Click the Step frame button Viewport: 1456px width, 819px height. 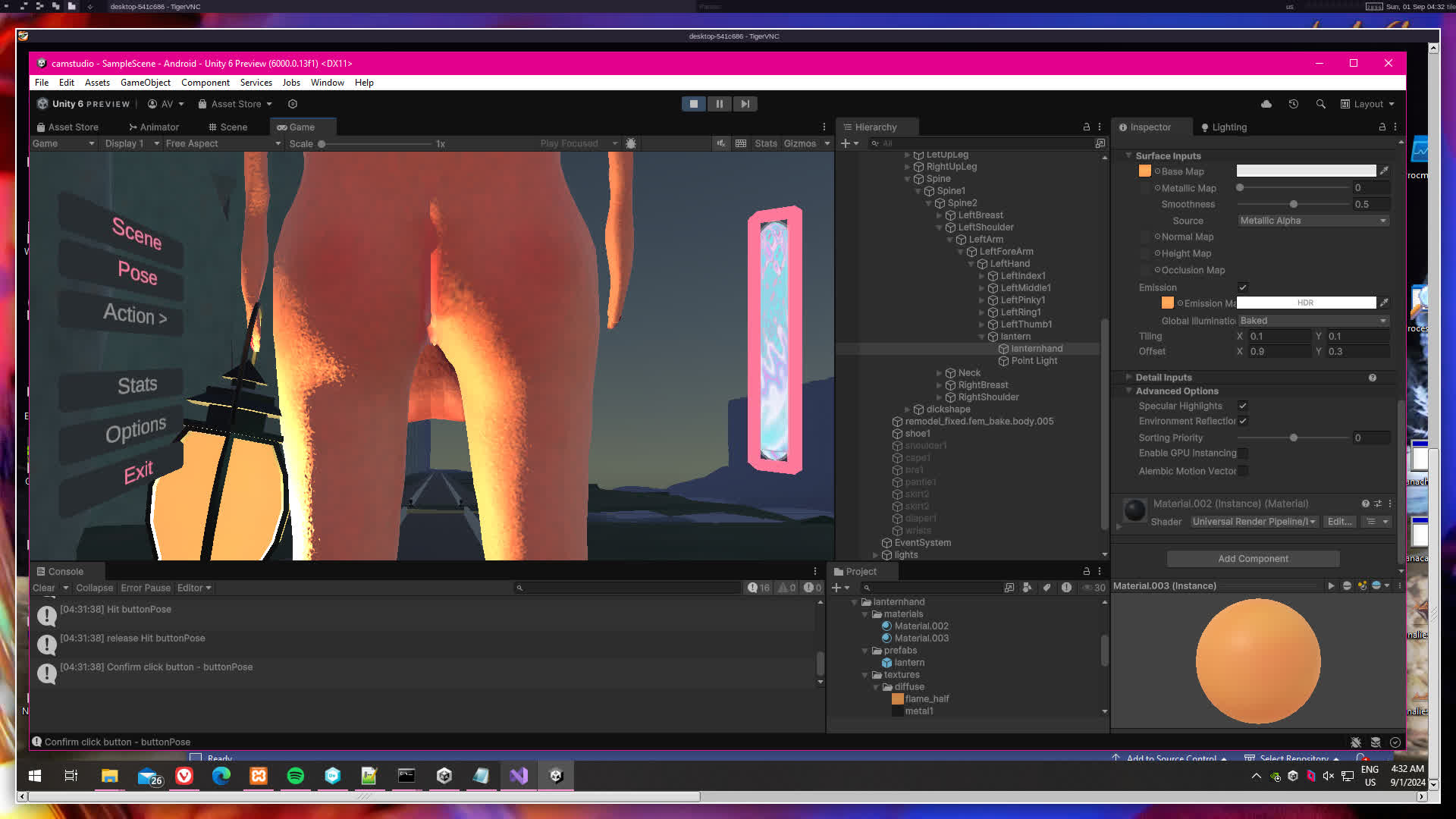tap(745, 104)
